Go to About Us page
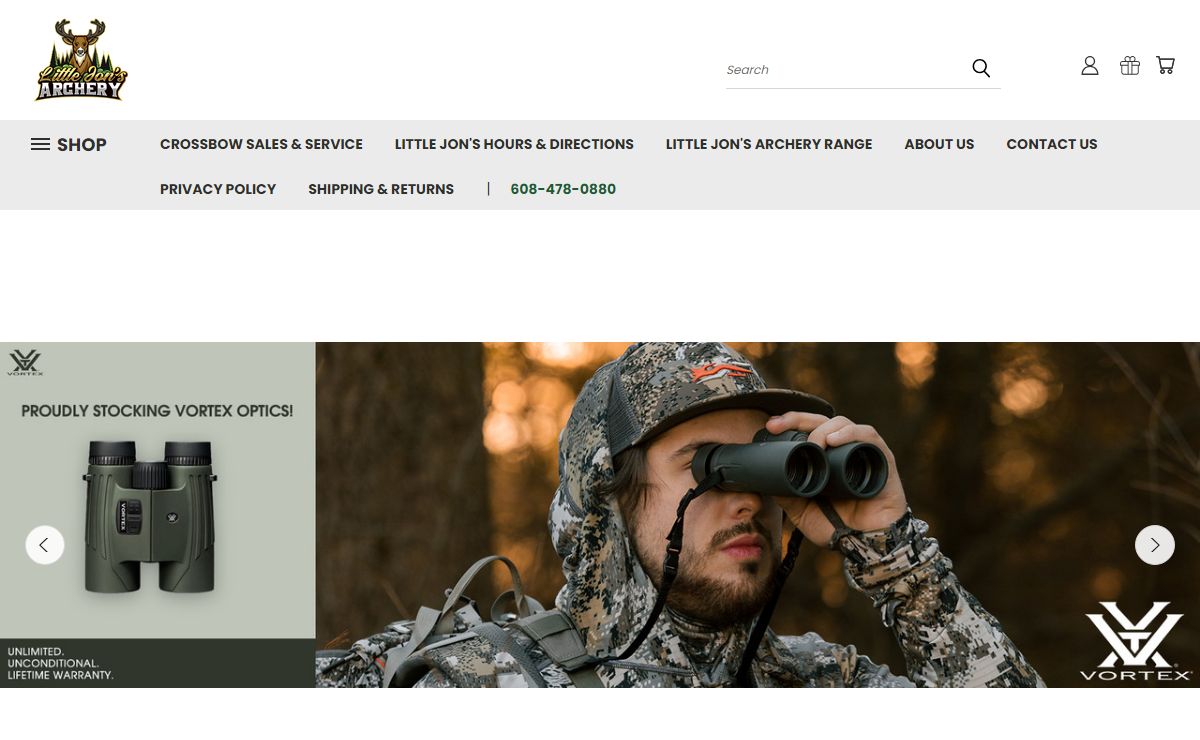 click(x=939, y=144)
